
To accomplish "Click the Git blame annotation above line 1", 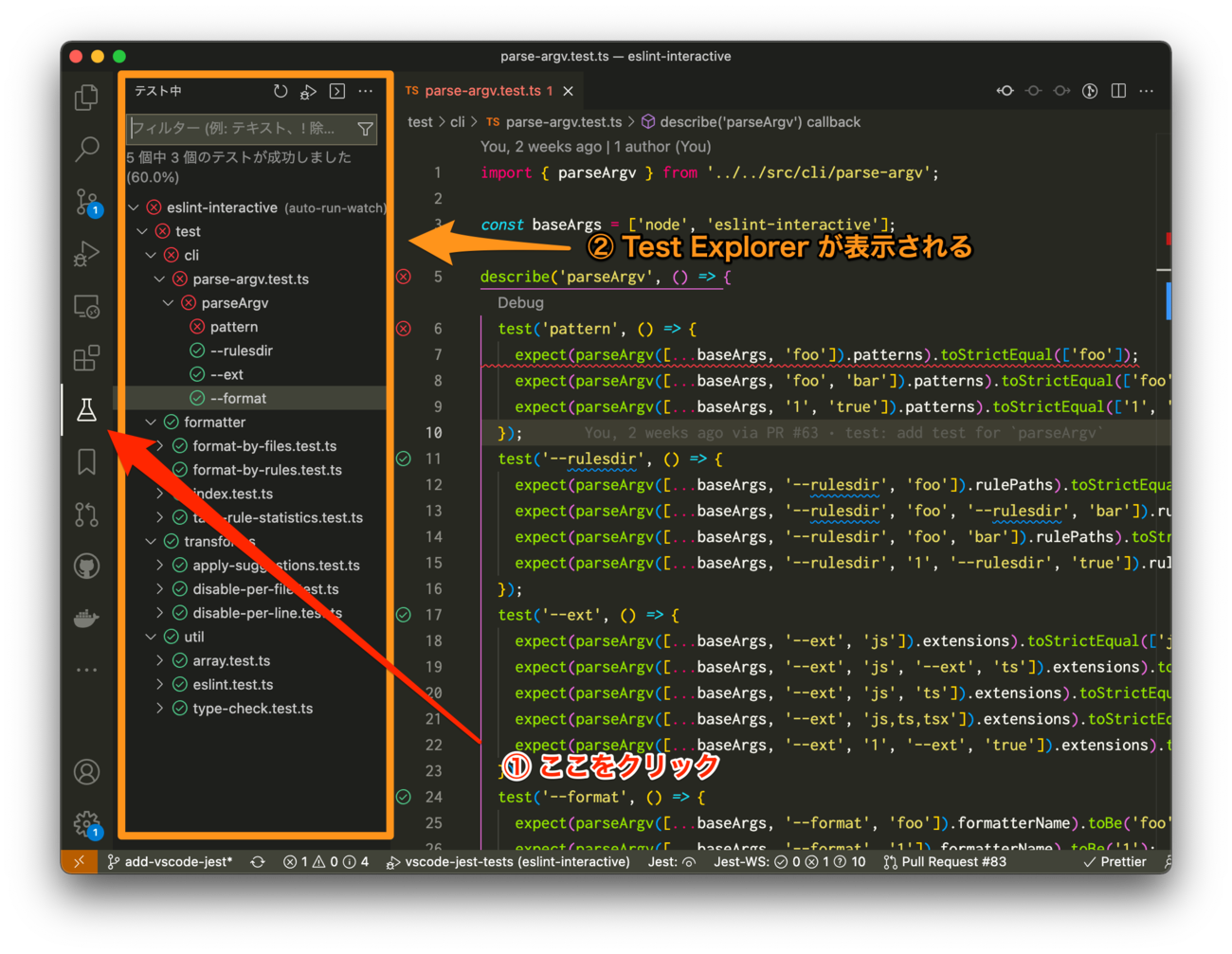I will pos(595,147).
